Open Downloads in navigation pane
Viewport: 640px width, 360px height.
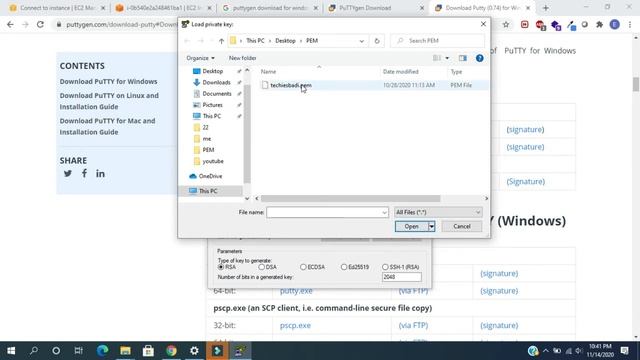[216, 82]
